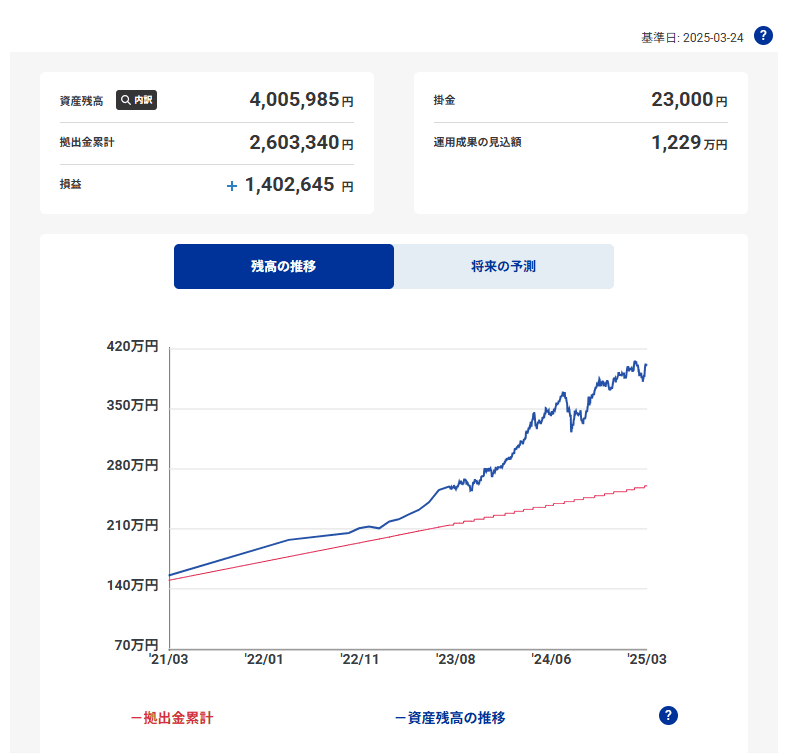
Task: Click the 資産残高 label
Action: click(x=81, y=101)
